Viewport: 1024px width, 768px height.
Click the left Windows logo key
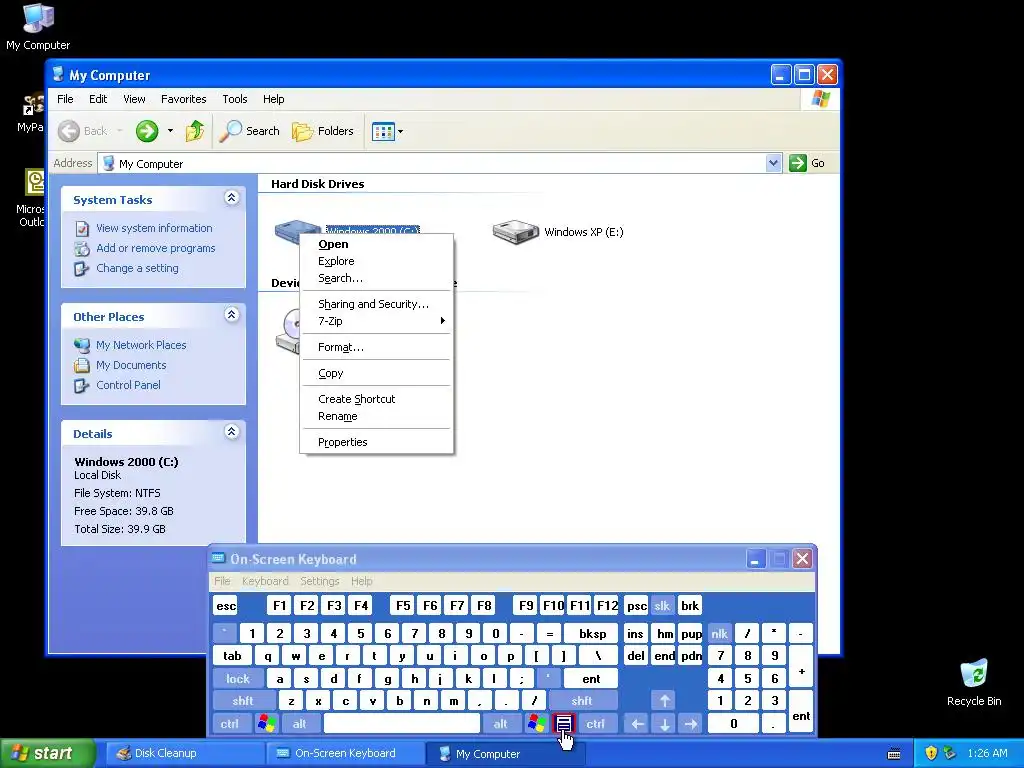tap(266, 724)
